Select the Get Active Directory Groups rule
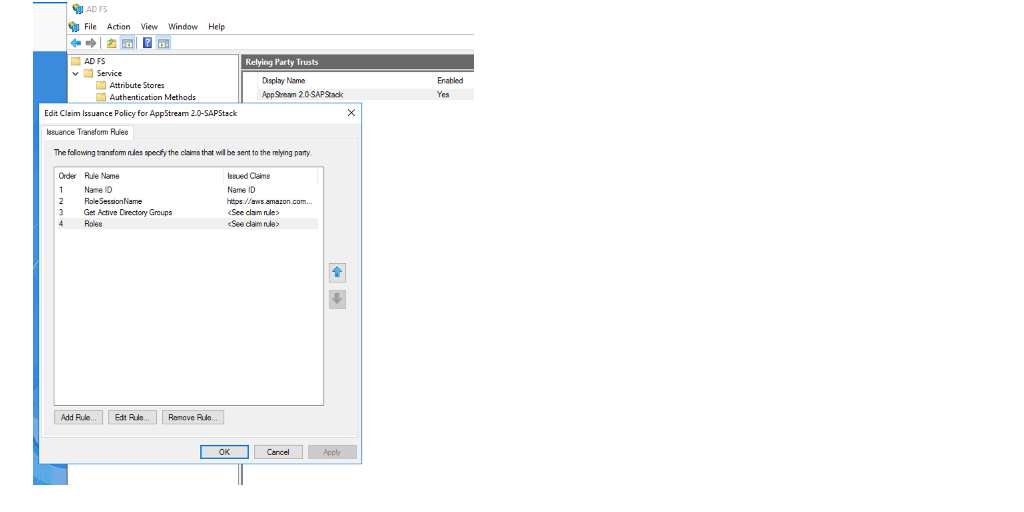The image size is (1024, 512). pos(187,212)
